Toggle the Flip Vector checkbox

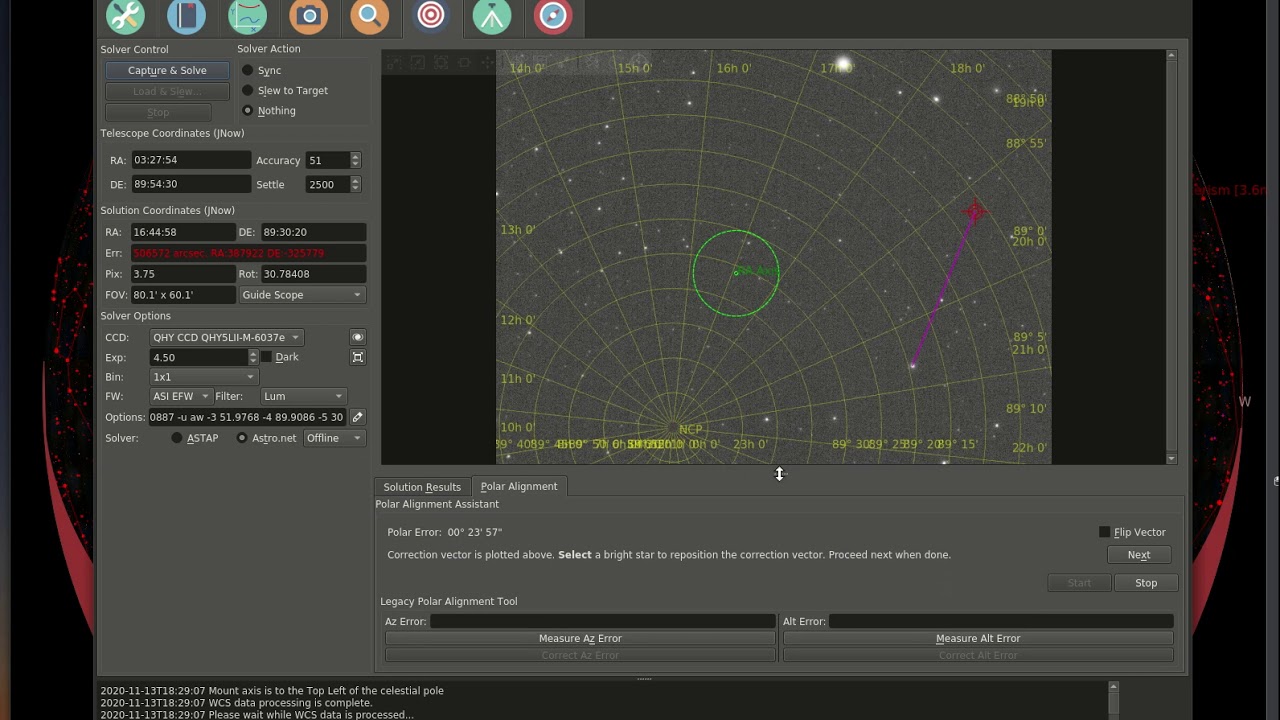(1104, 532)
